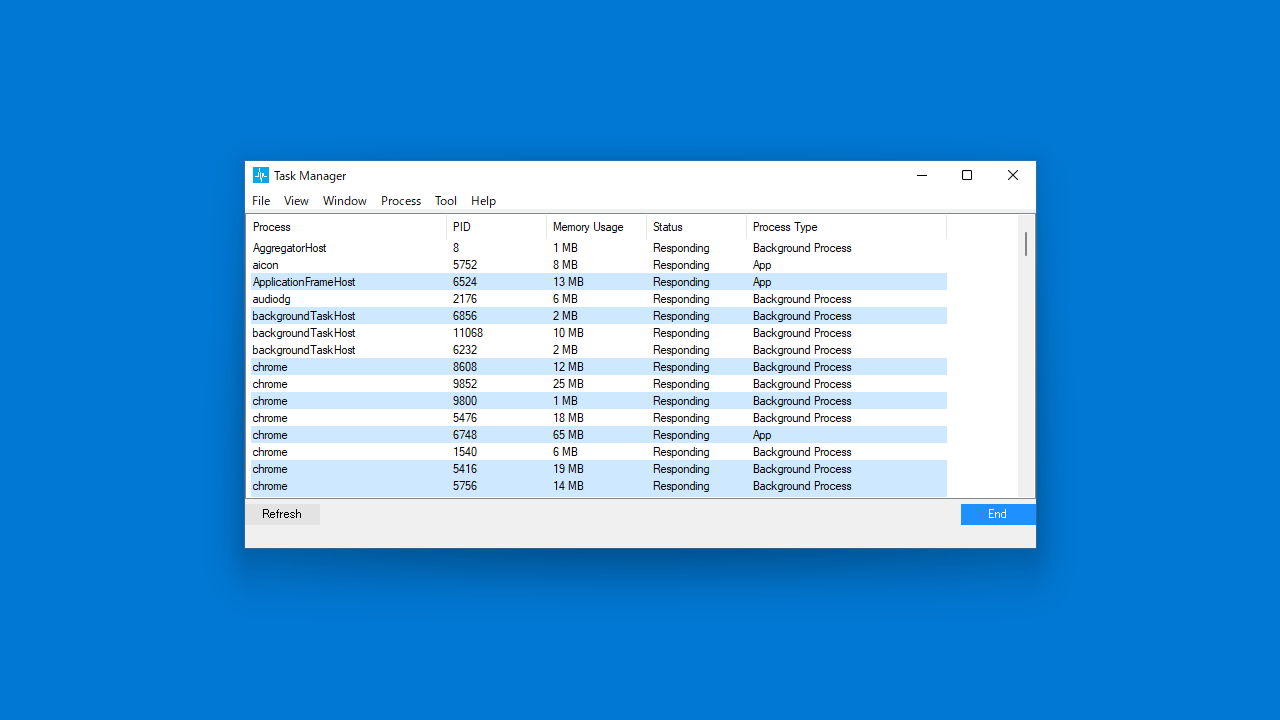Select the ApplicationFrameHost process row
The width and height of the screenshot is (1280, 720).
tap(598, 282)
